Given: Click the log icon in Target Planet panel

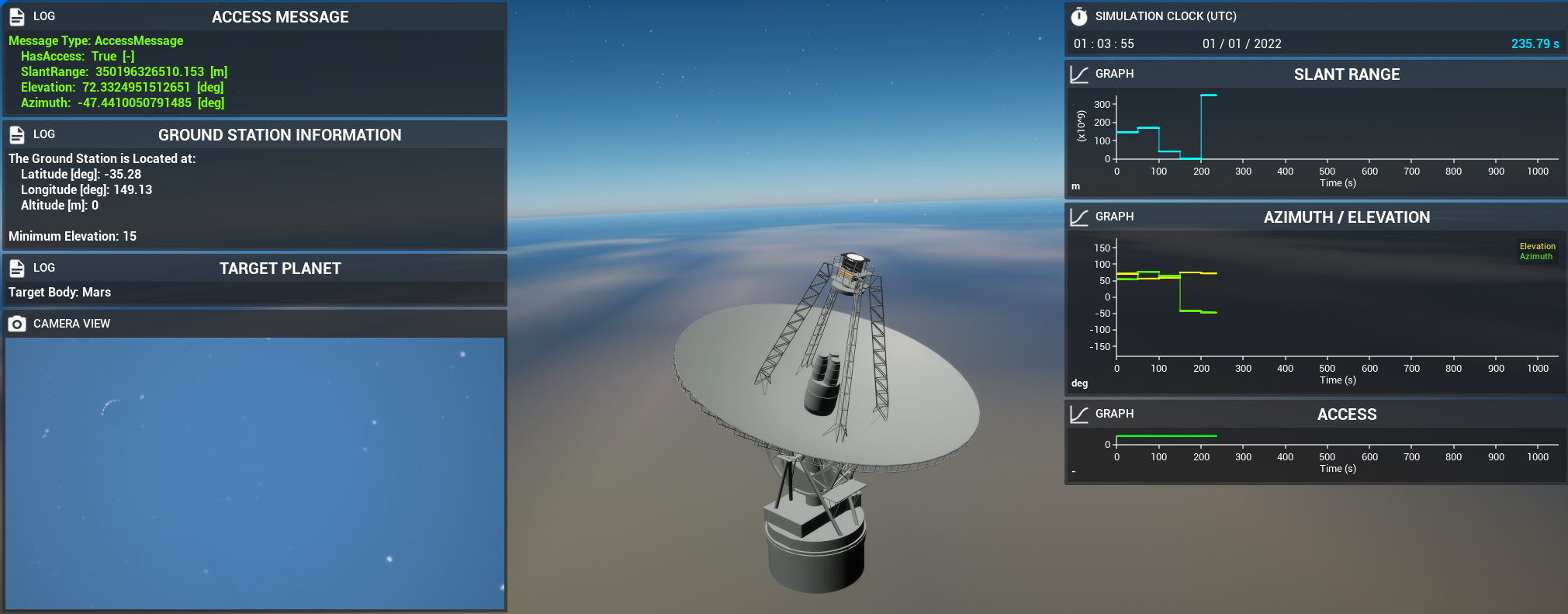Looking at the screenshot, I should [17, 268].
